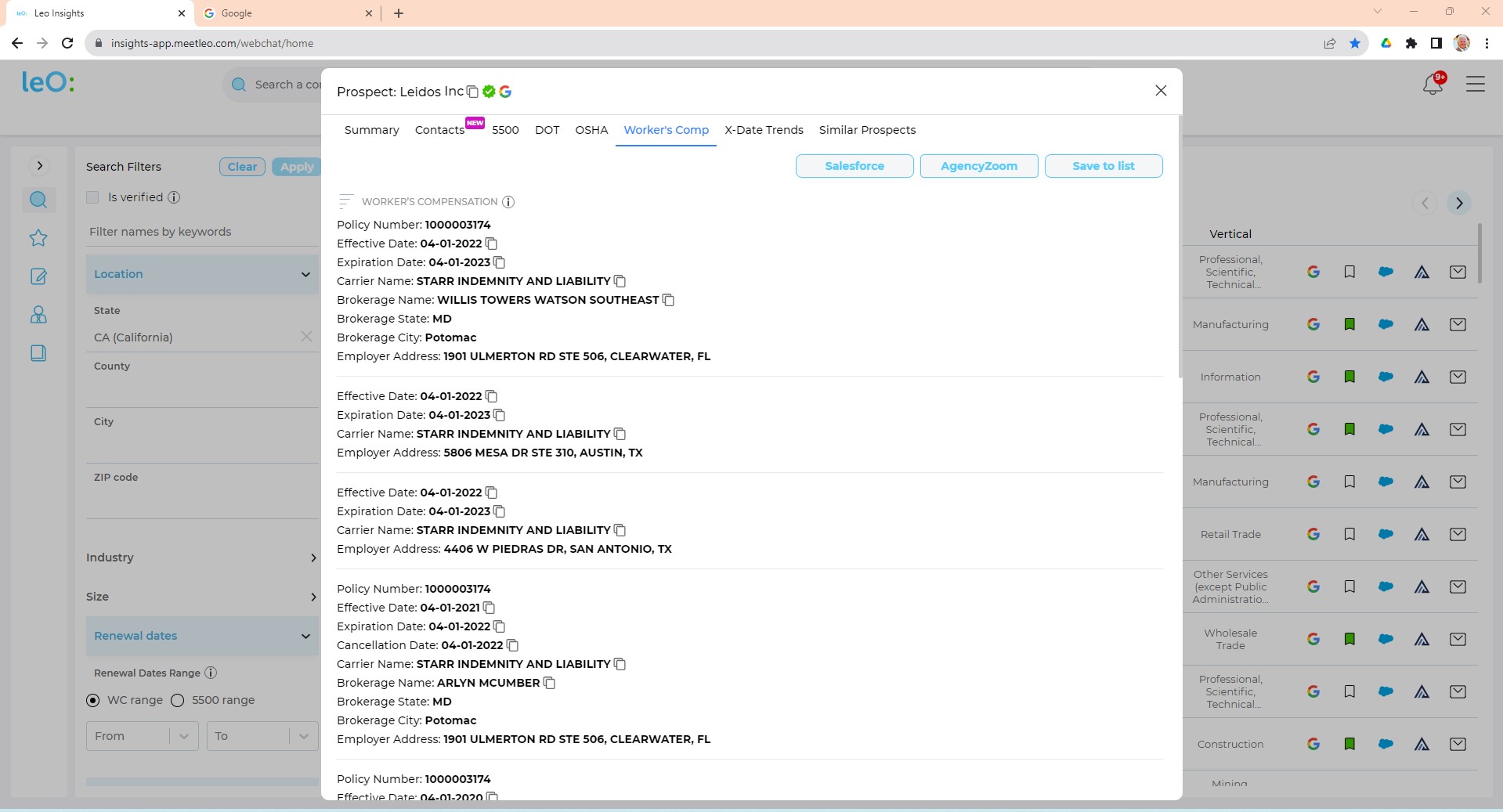Click the Save to list button
The height and width of the screenshot is (812, 1503).
(1104, 166)
